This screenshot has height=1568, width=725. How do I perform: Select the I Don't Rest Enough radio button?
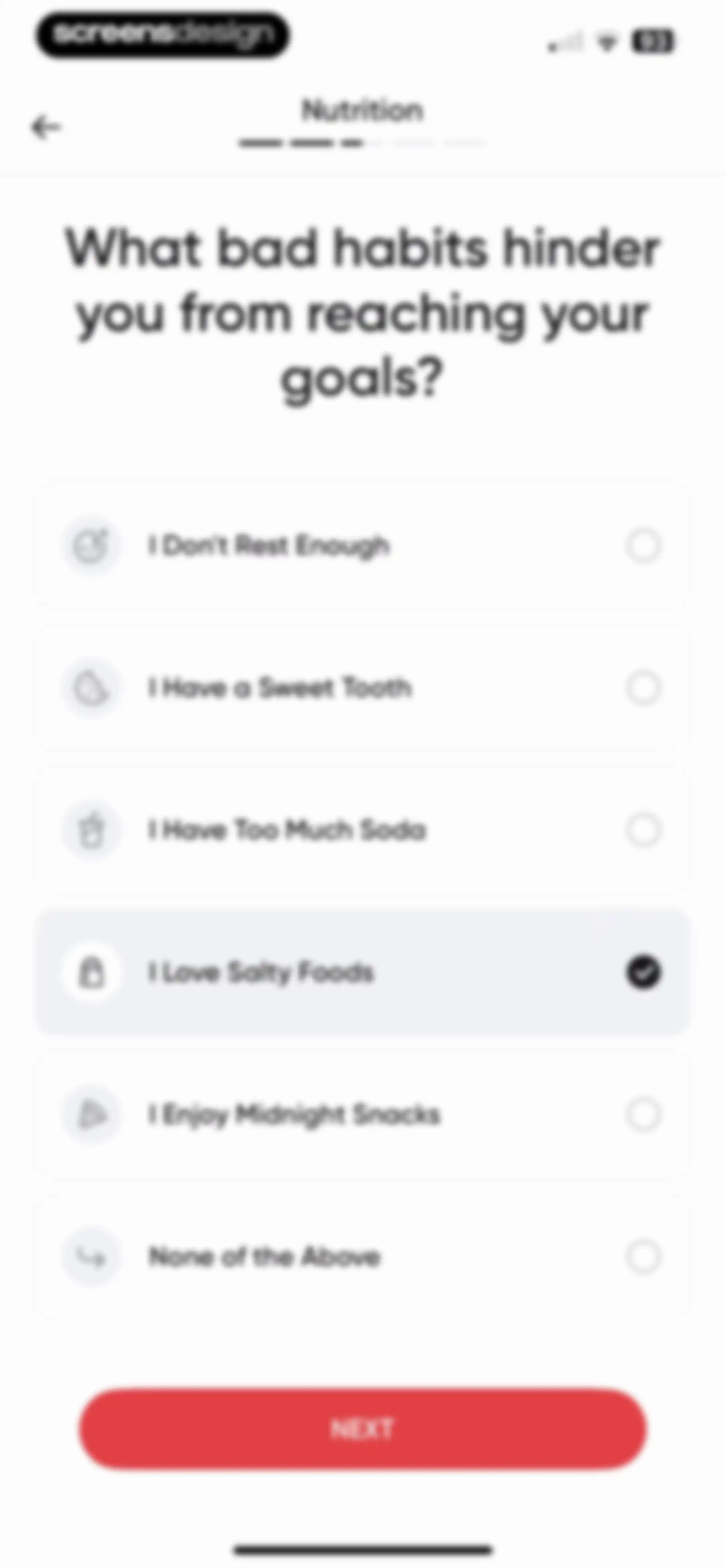click(x=643, y=545)
